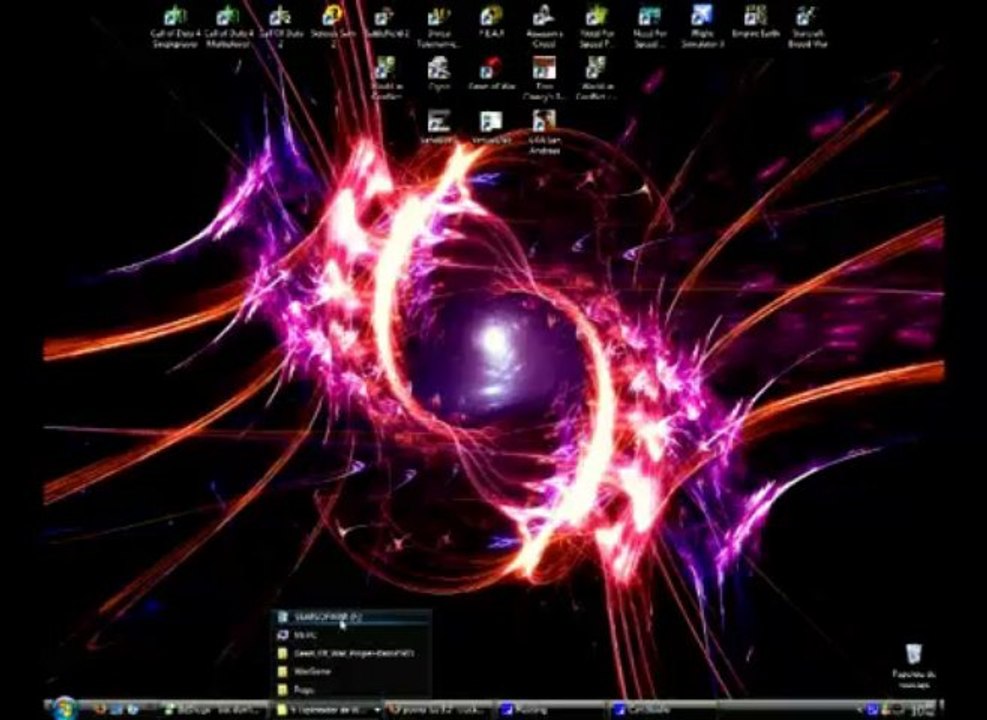Open the Flight Simulator X shortcut

point(702,26)
